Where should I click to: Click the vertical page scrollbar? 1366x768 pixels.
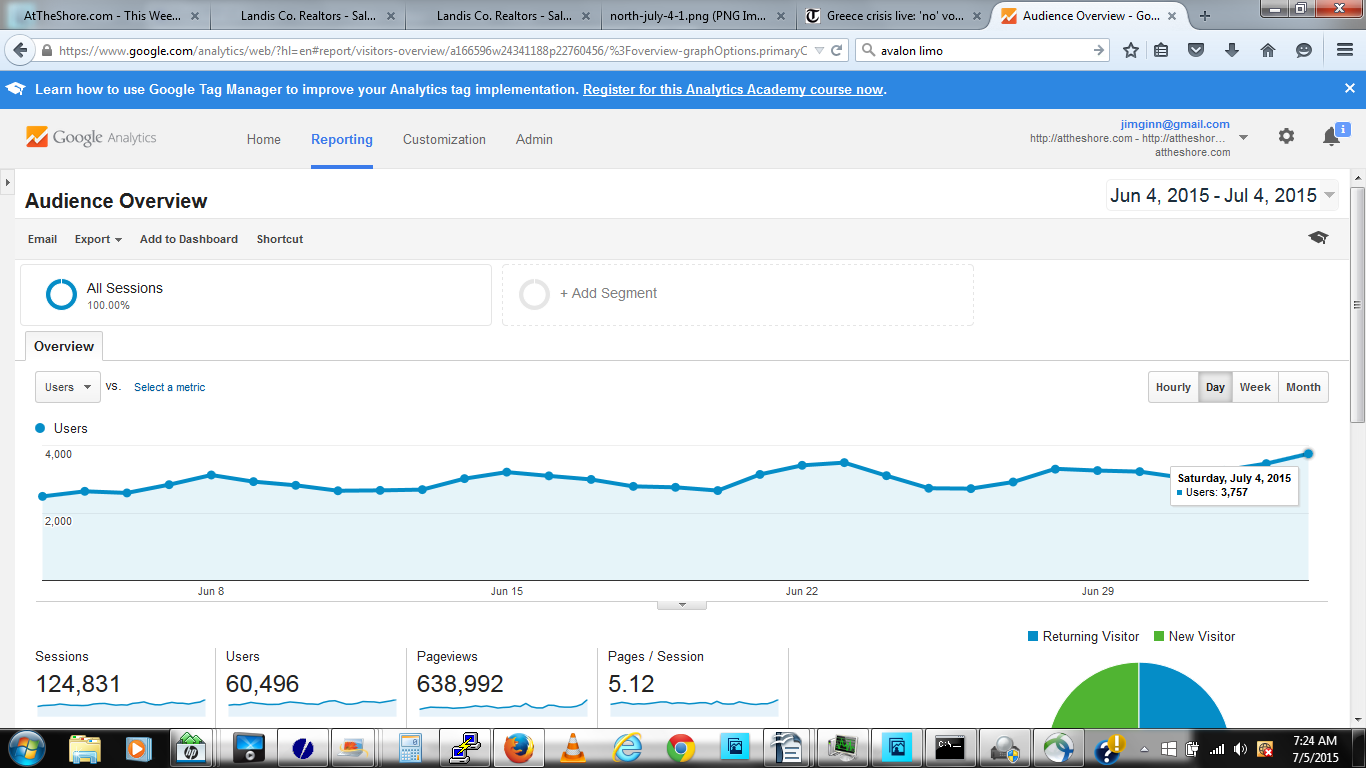(1357, 305)
